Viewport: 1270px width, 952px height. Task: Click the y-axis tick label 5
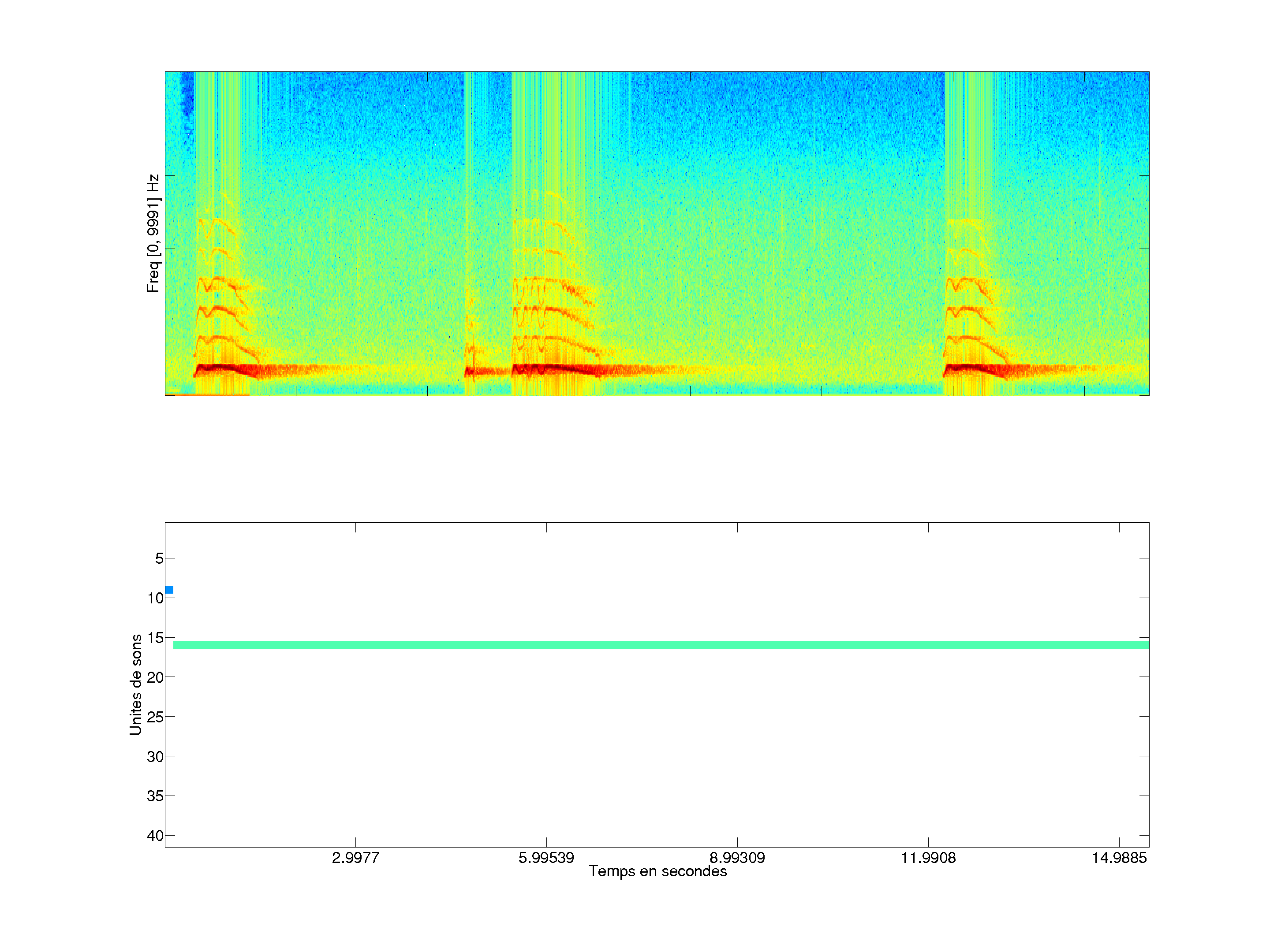[159, 558]
